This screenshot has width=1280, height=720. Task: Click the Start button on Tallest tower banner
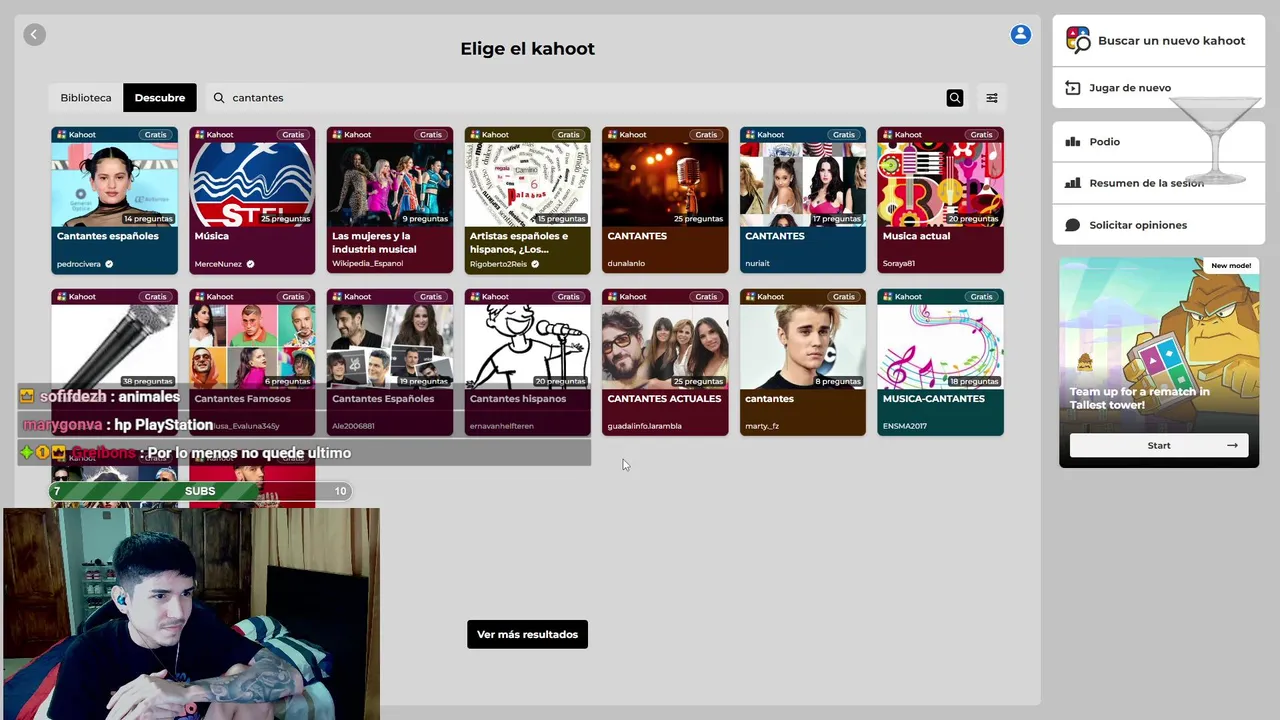1159,445
